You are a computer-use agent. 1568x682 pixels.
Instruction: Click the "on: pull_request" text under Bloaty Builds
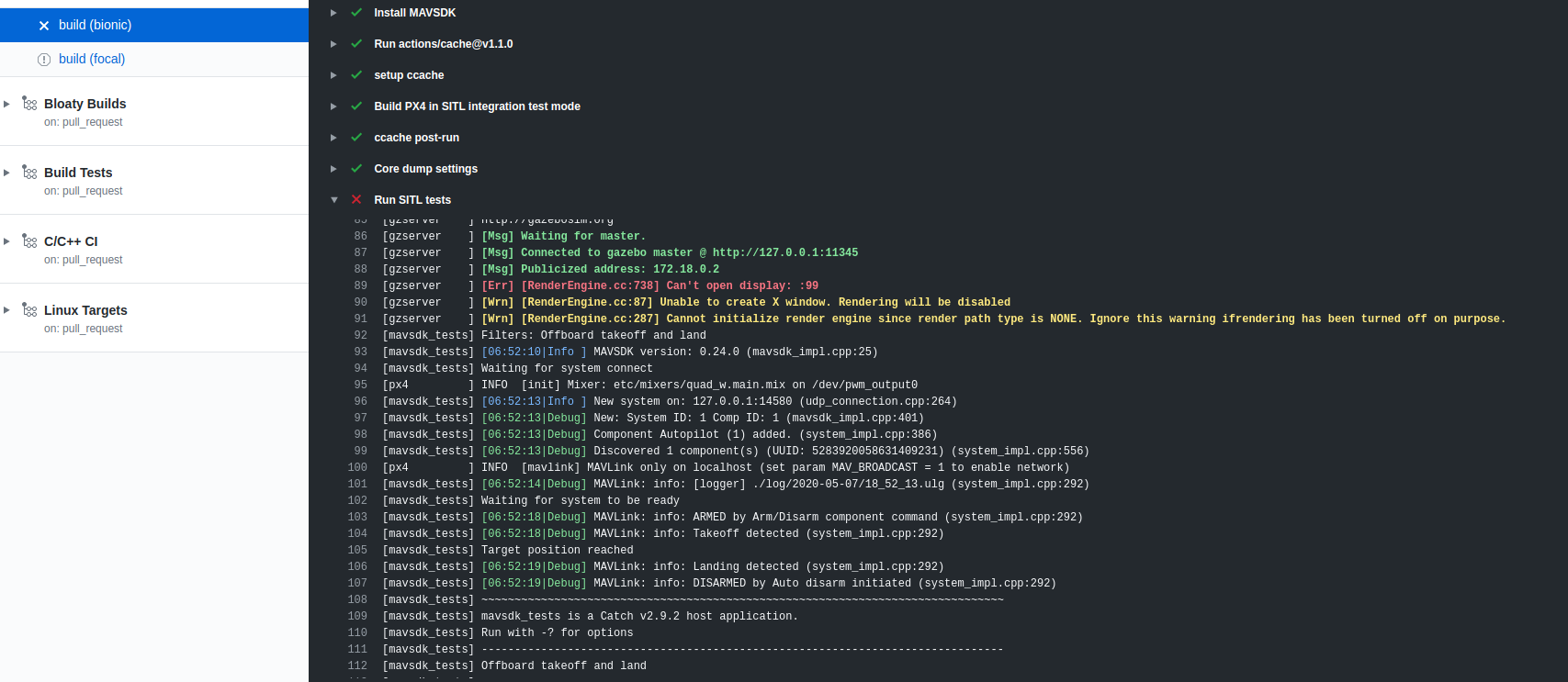click(83, 122)
